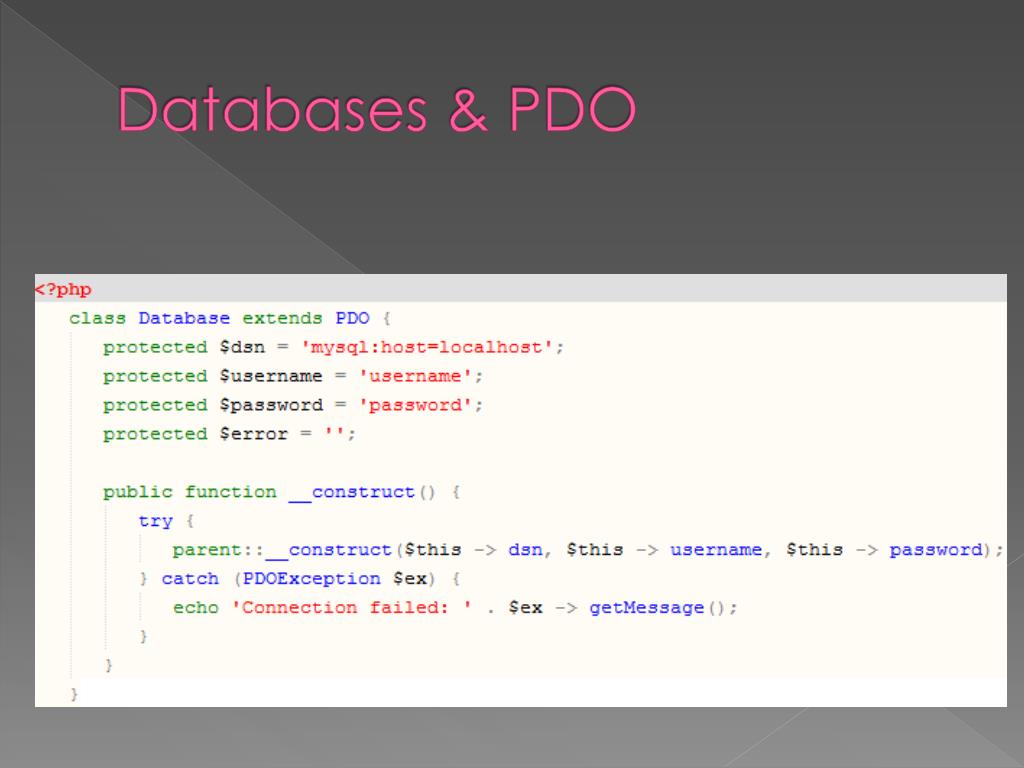Select the 'protected $password' line
1024x768 pixels.
(293, 405)
